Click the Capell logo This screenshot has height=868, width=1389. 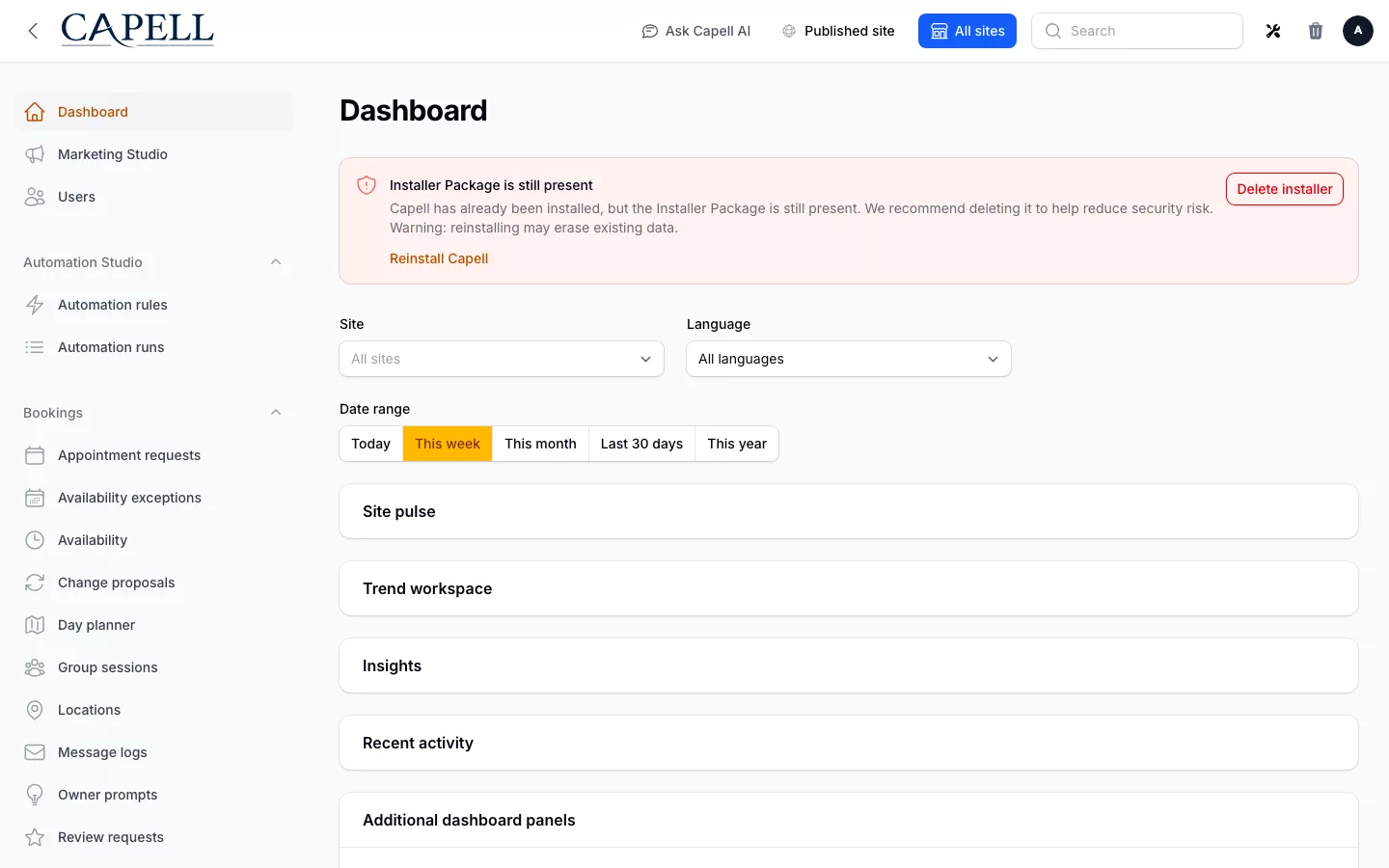137,31
